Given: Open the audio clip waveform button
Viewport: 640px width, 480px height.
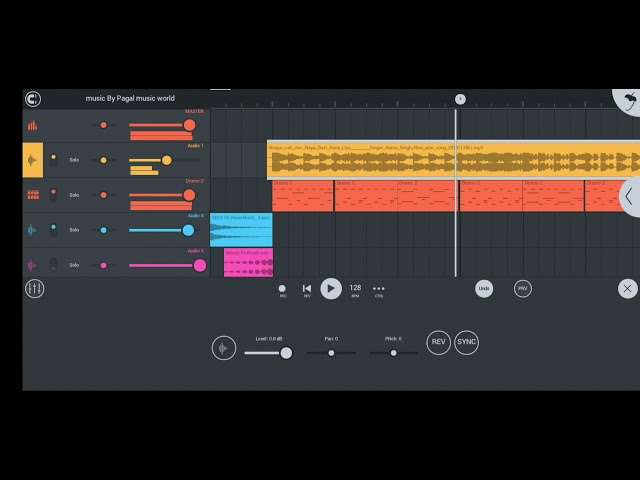Looking at the screenshot, I should tap(224, 348).
